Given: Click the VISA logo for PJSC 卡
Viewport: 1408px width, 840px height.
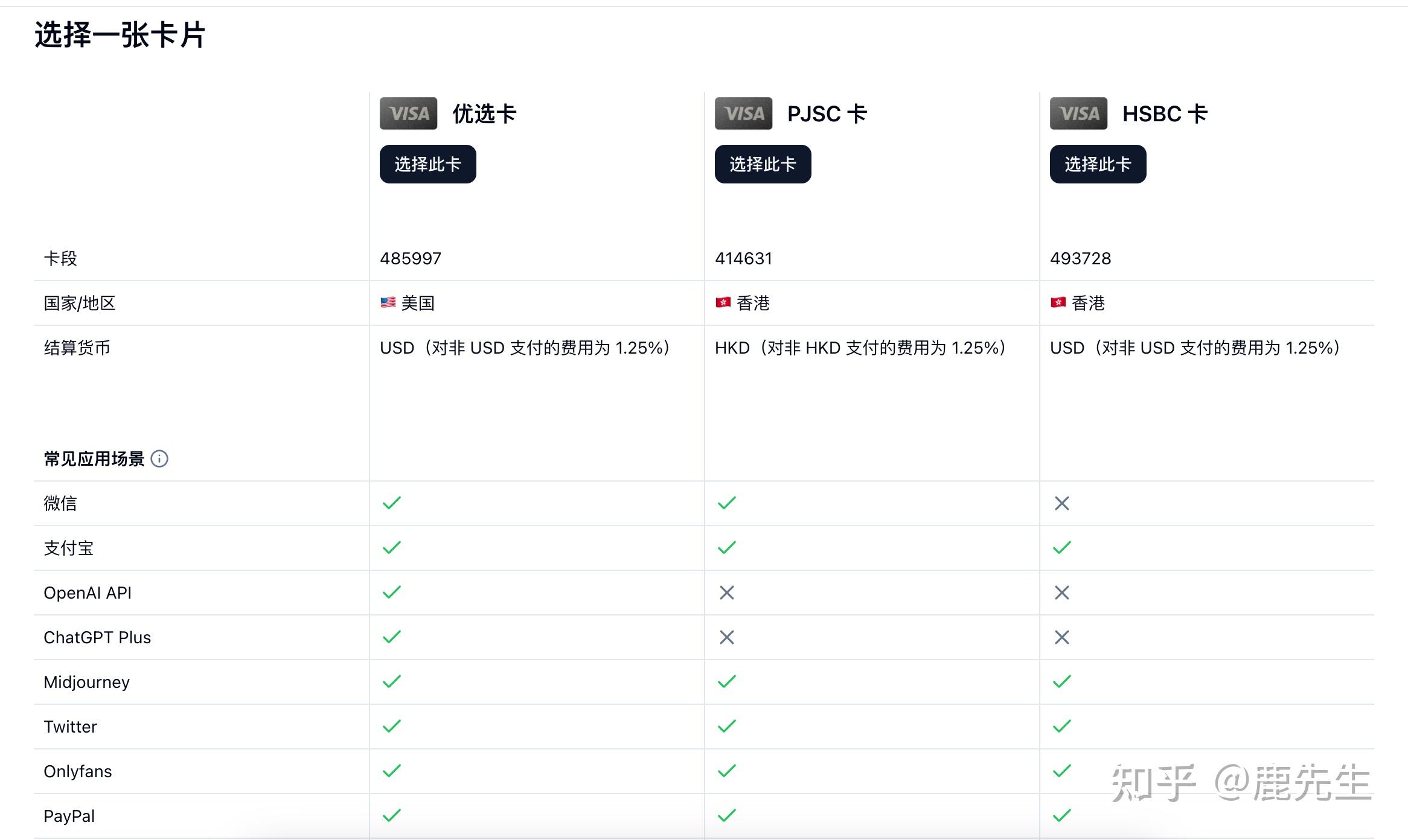Looking at the screenshot, I should pos(743,113).
